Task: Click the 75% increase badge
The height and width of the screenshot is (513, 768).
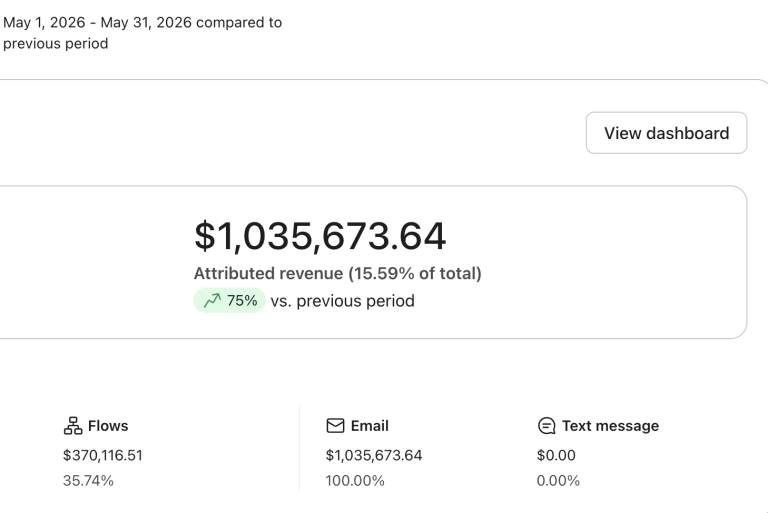Action: click(230, 300)
